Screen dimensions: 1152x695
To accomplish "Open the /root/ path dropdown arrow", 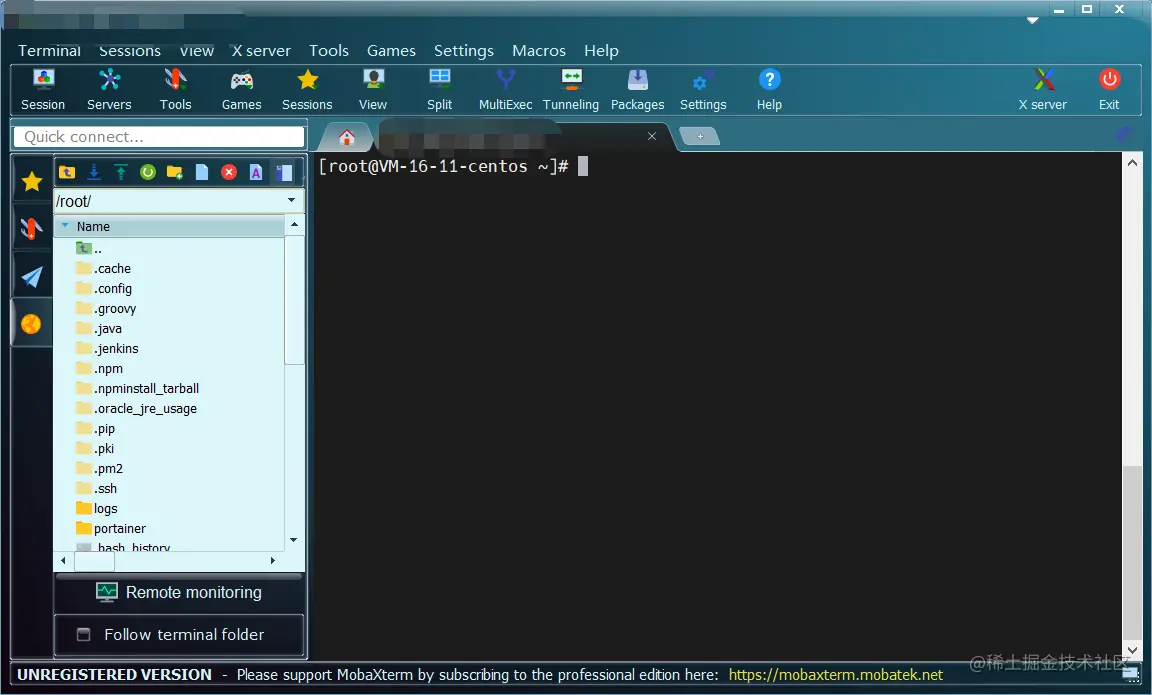I will click(x=292, y=201).
